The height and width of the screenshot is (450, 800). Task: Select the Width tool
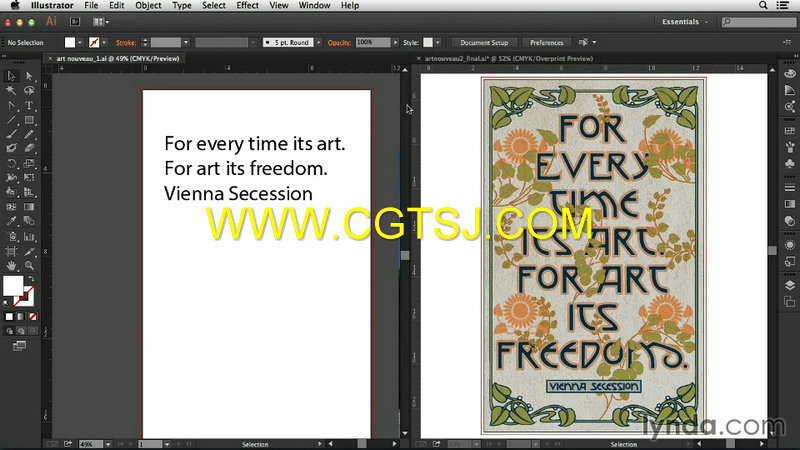[11, 178]
